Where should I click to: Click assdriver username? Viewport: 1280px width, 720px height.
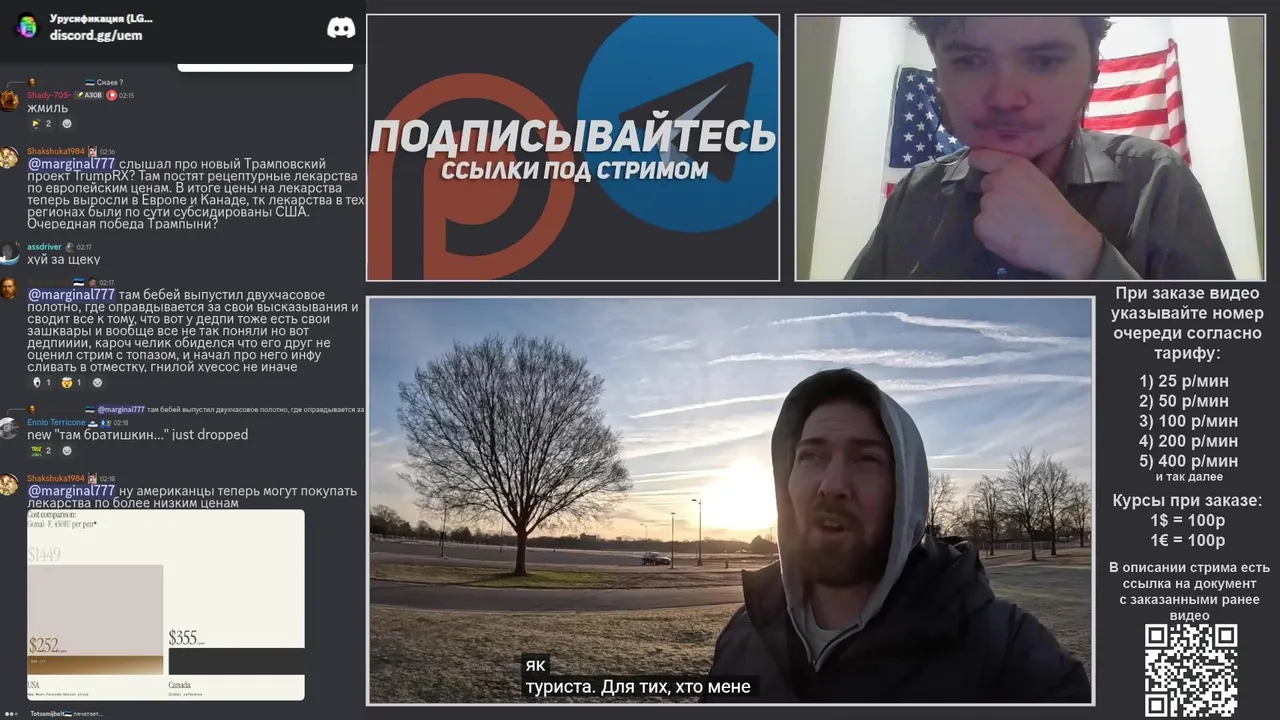click(44, 246)
